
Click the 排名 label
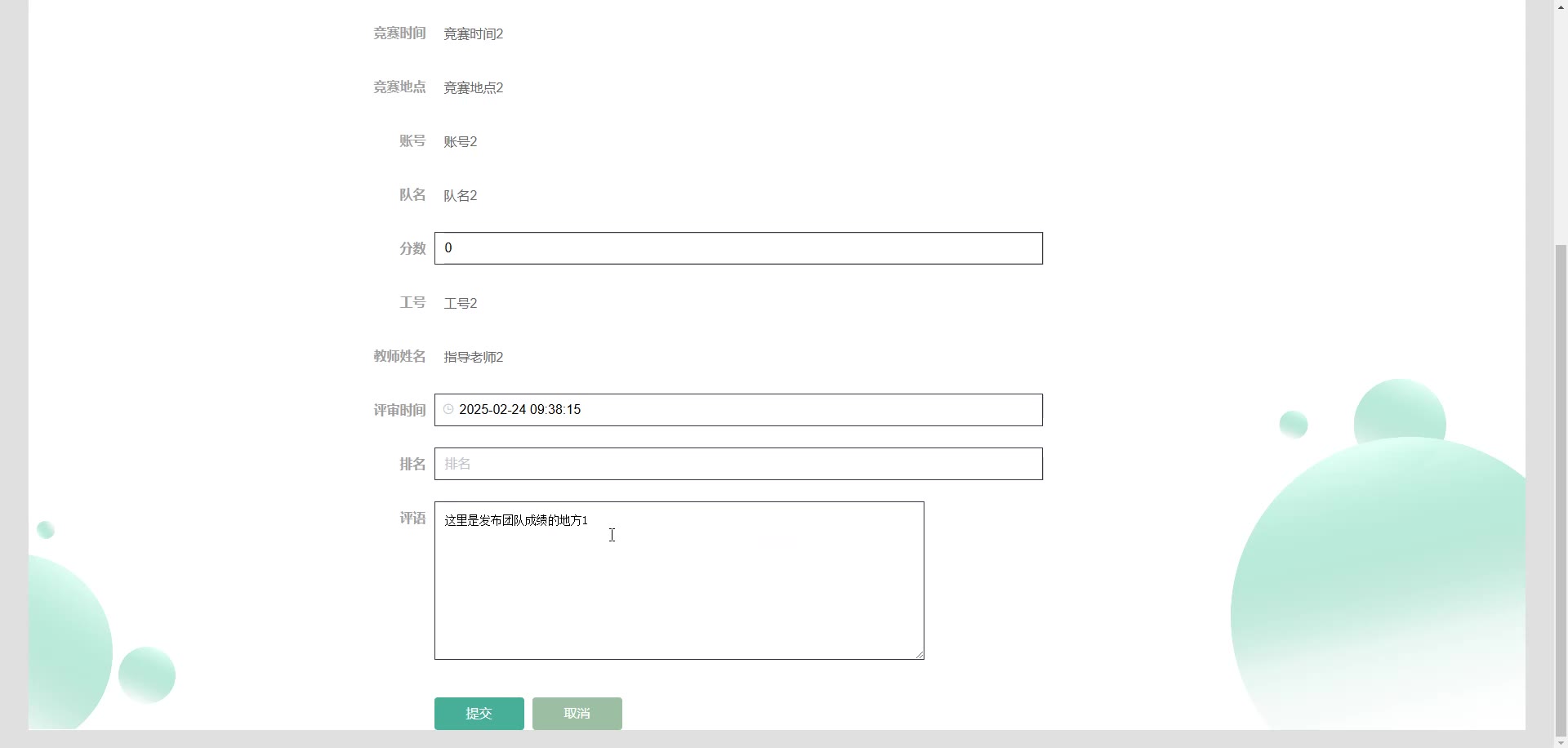tap(412, 464)
